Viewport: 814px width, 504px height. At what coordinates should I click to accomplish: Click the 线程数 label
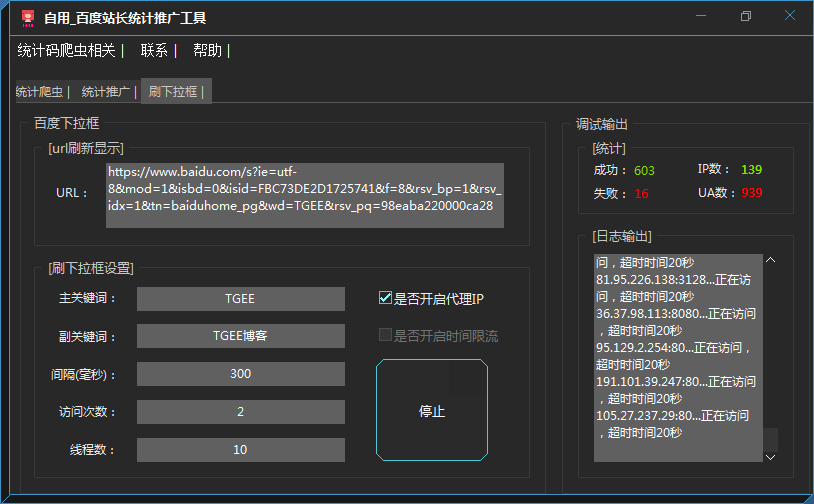click(92, 449)
